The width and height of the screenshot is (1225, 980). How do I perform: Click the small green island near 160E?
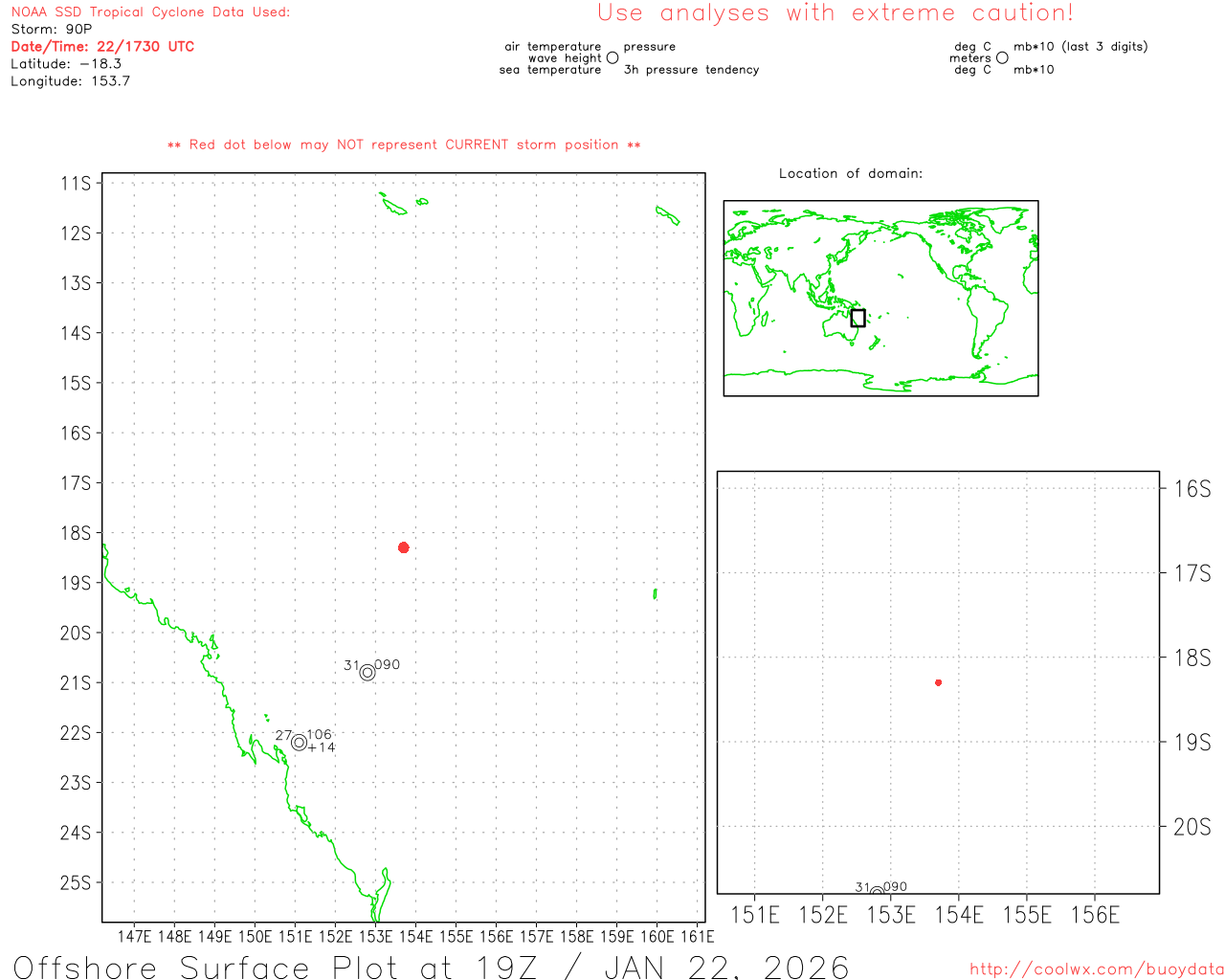pos(656,593)
